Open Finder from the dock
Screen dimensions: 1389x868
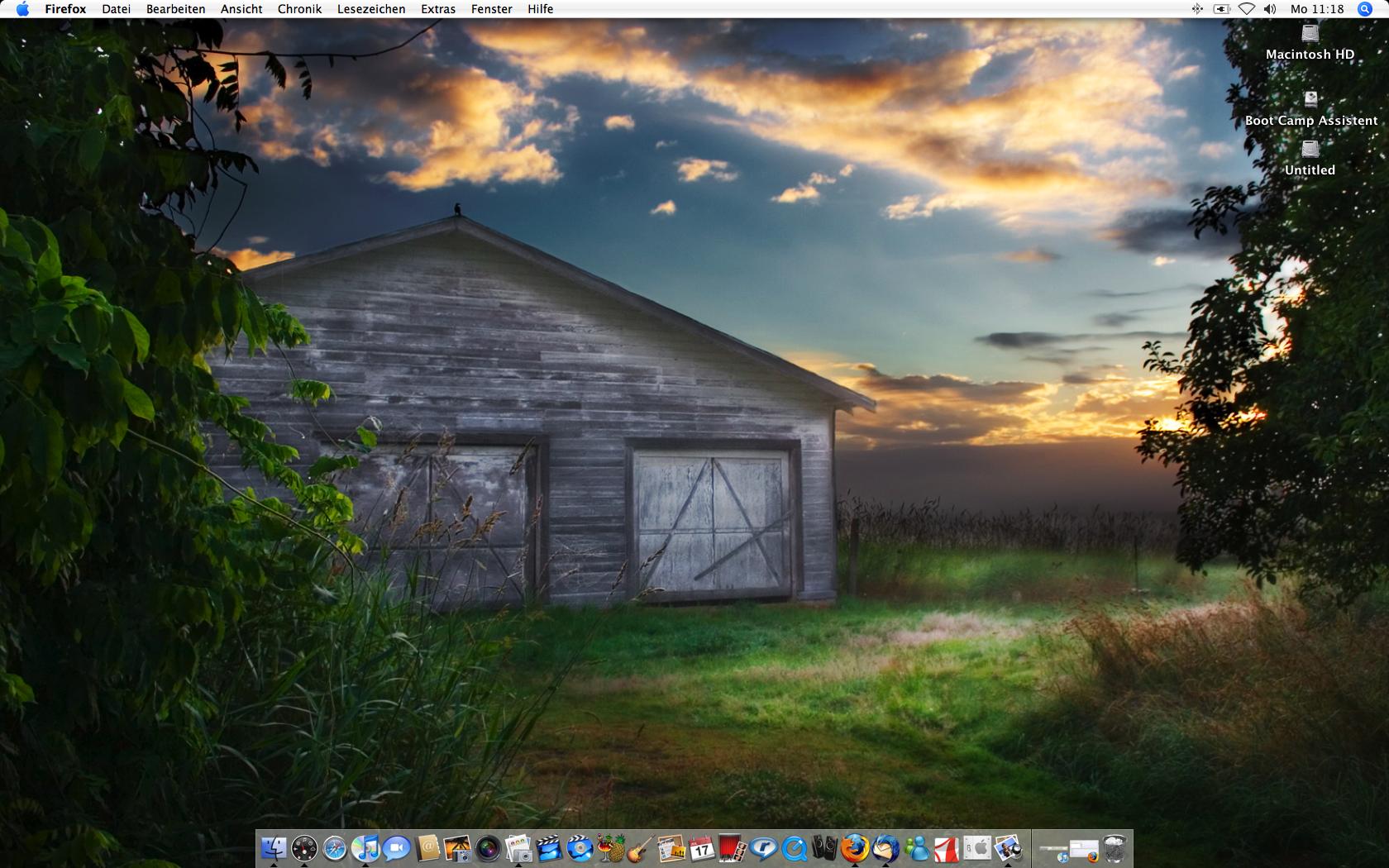click(274, 848)
